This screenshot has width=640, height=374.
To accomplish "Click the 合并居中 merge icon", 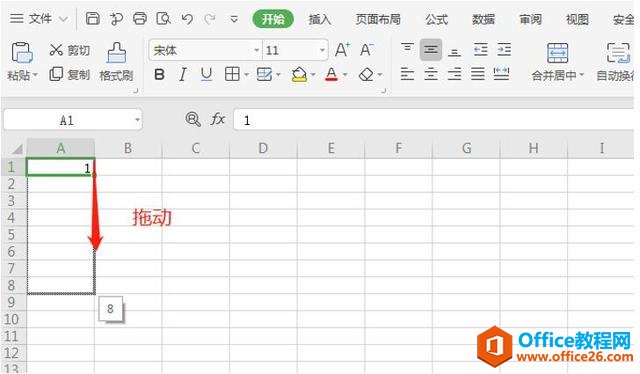I will 558,53.
